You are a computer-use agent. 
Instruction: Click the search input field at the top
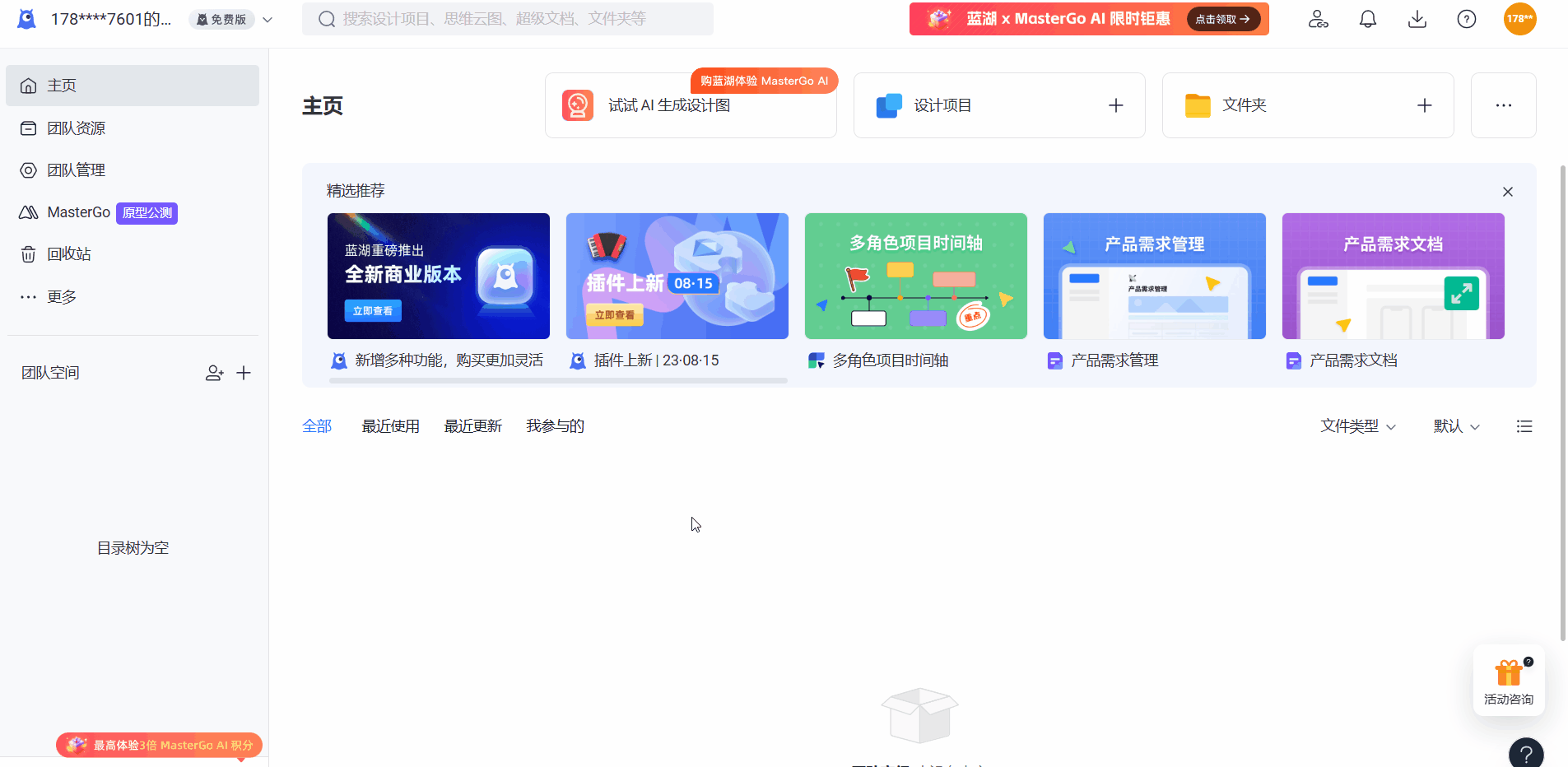pyautogui.click(x=507, y=18)
